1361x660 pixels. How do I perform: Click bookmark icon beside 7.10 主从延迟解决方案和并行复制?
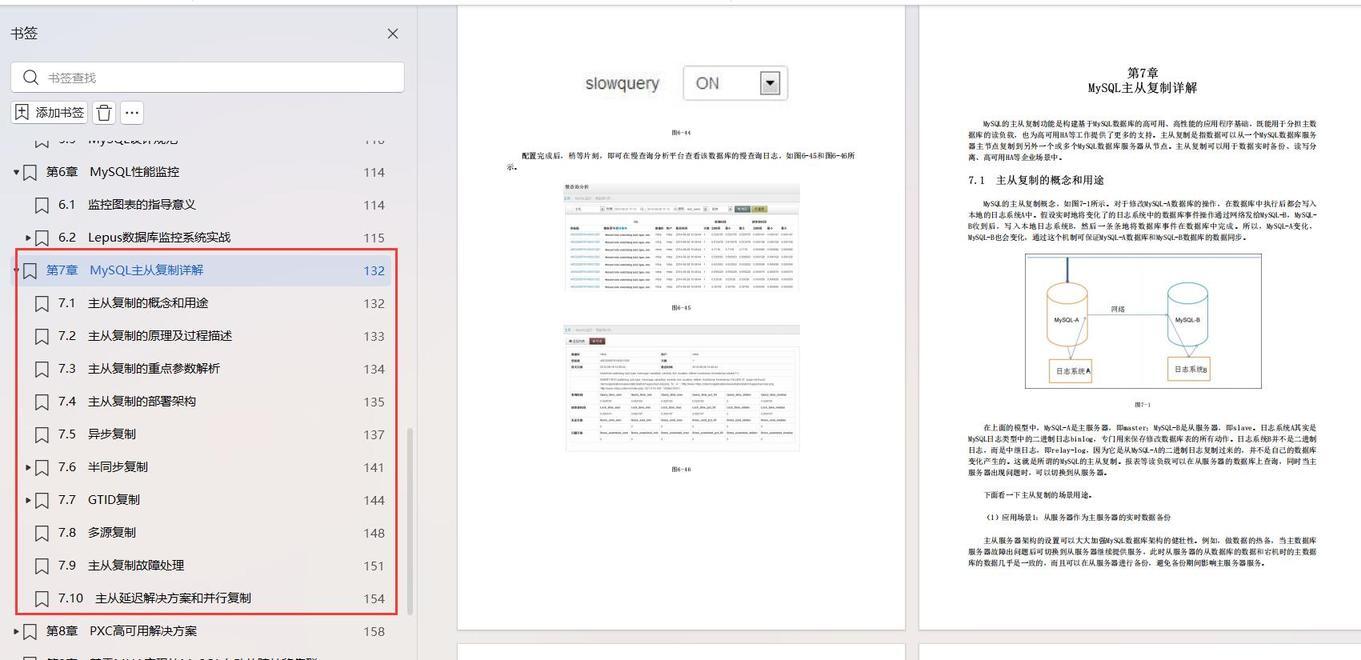pos(42,598)
